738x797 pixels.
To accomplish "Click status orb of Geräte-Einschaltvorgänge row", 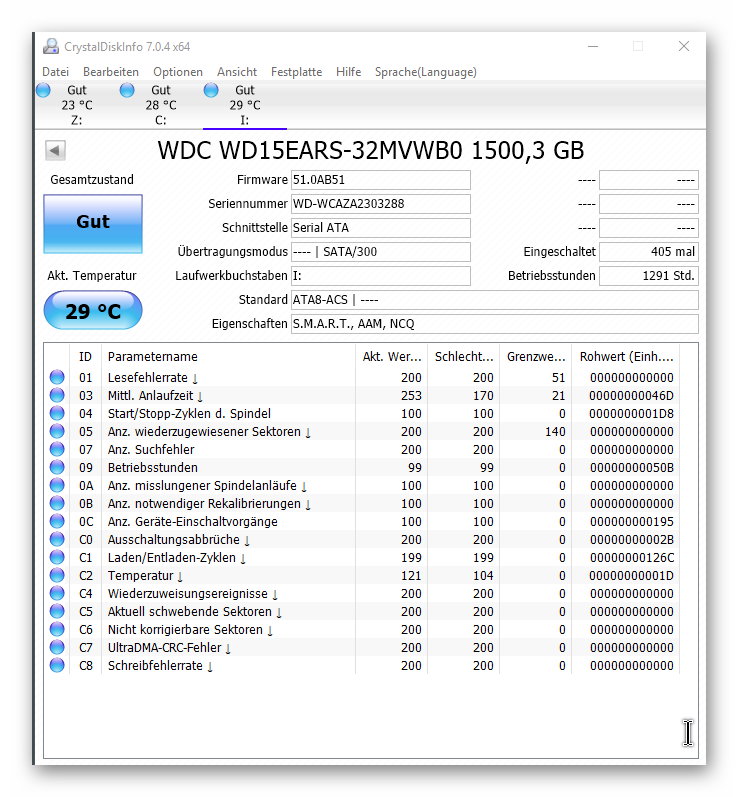I will (57, 521).
